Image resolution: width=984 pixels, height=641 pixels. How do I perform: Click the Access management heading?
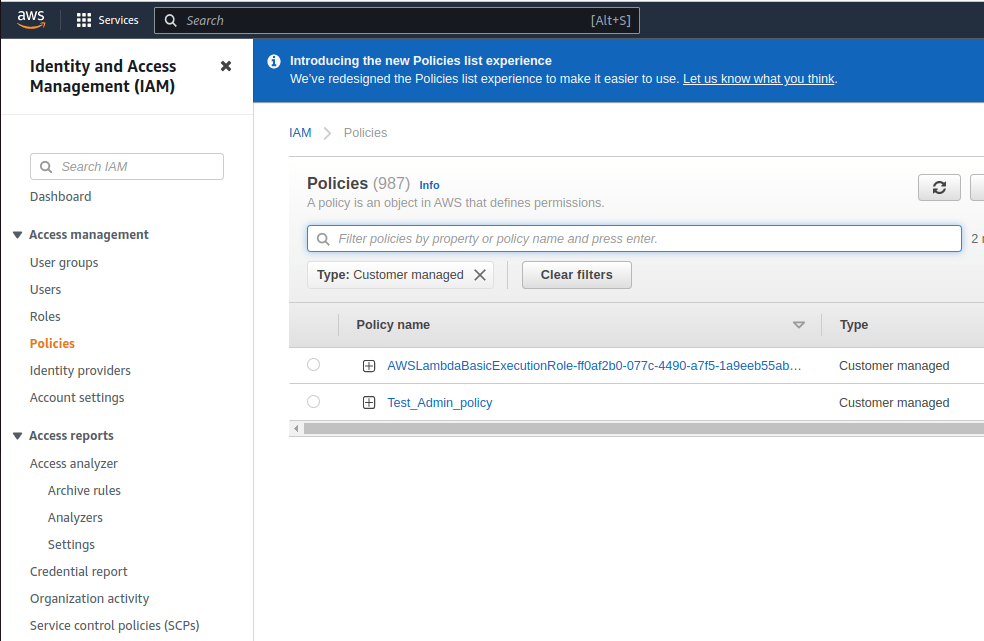[x=88, y=235]
